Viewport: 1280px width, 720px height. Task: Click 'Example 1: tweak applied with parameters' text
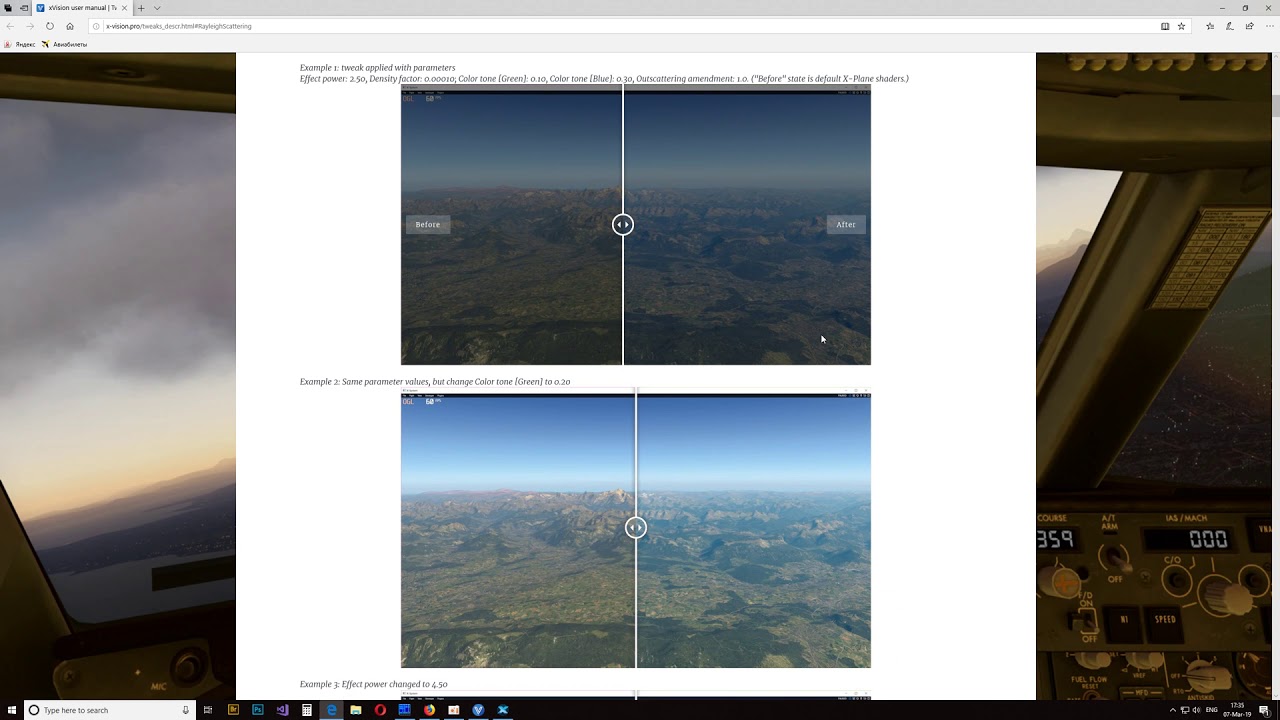[x=378, y=67]
